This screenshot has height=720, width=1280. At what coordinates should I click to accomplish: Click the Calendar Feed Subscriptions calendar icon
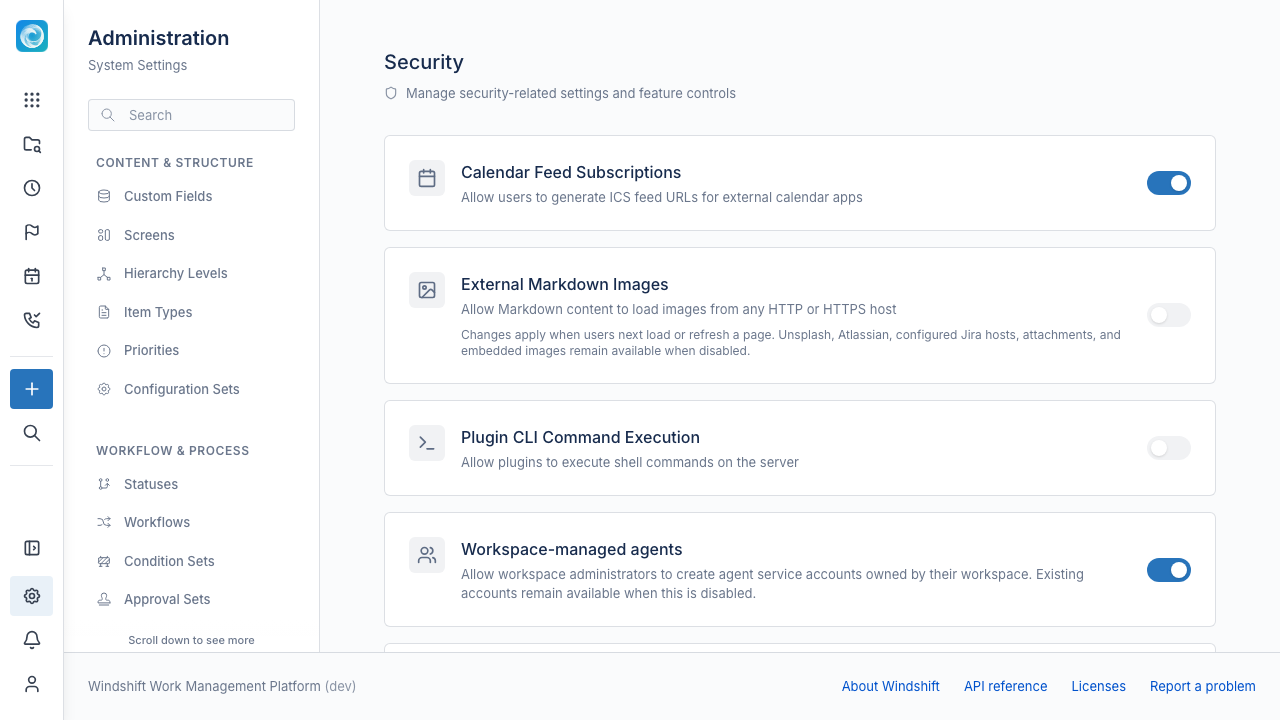tap(427, 179)
